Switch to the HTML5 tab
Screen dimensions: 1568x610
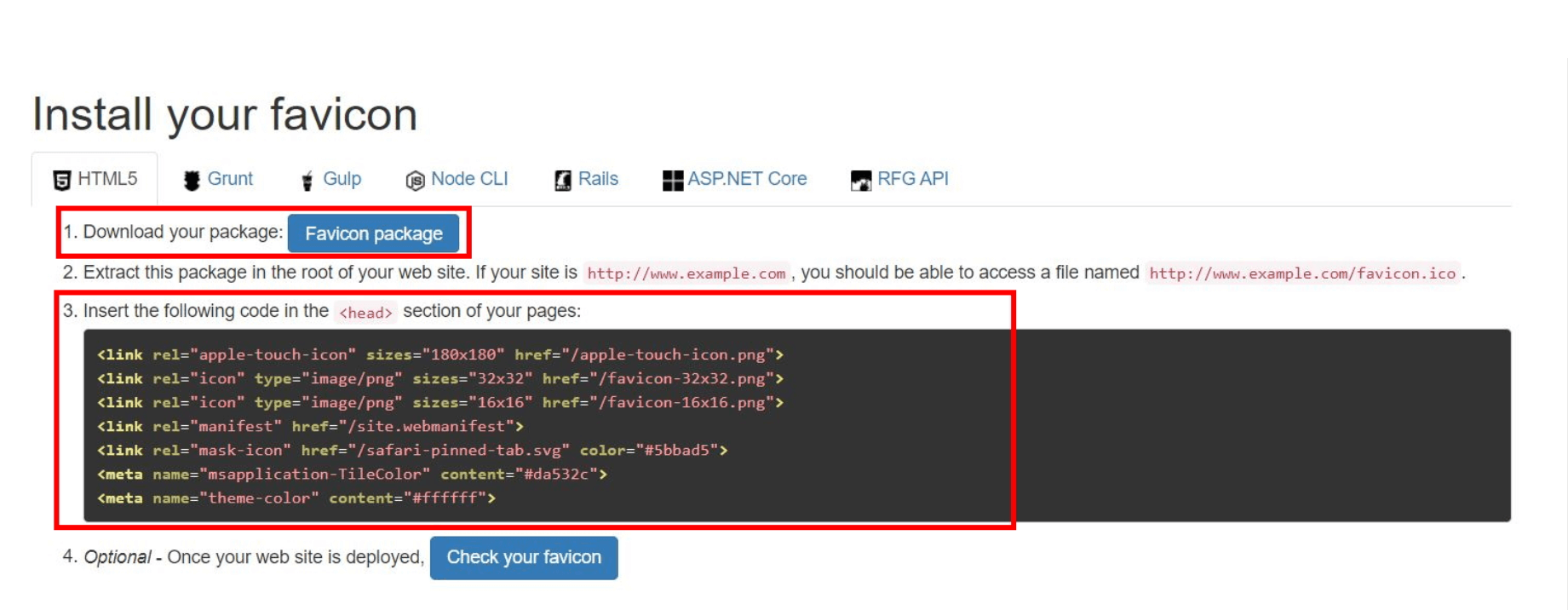pos(95,179)
